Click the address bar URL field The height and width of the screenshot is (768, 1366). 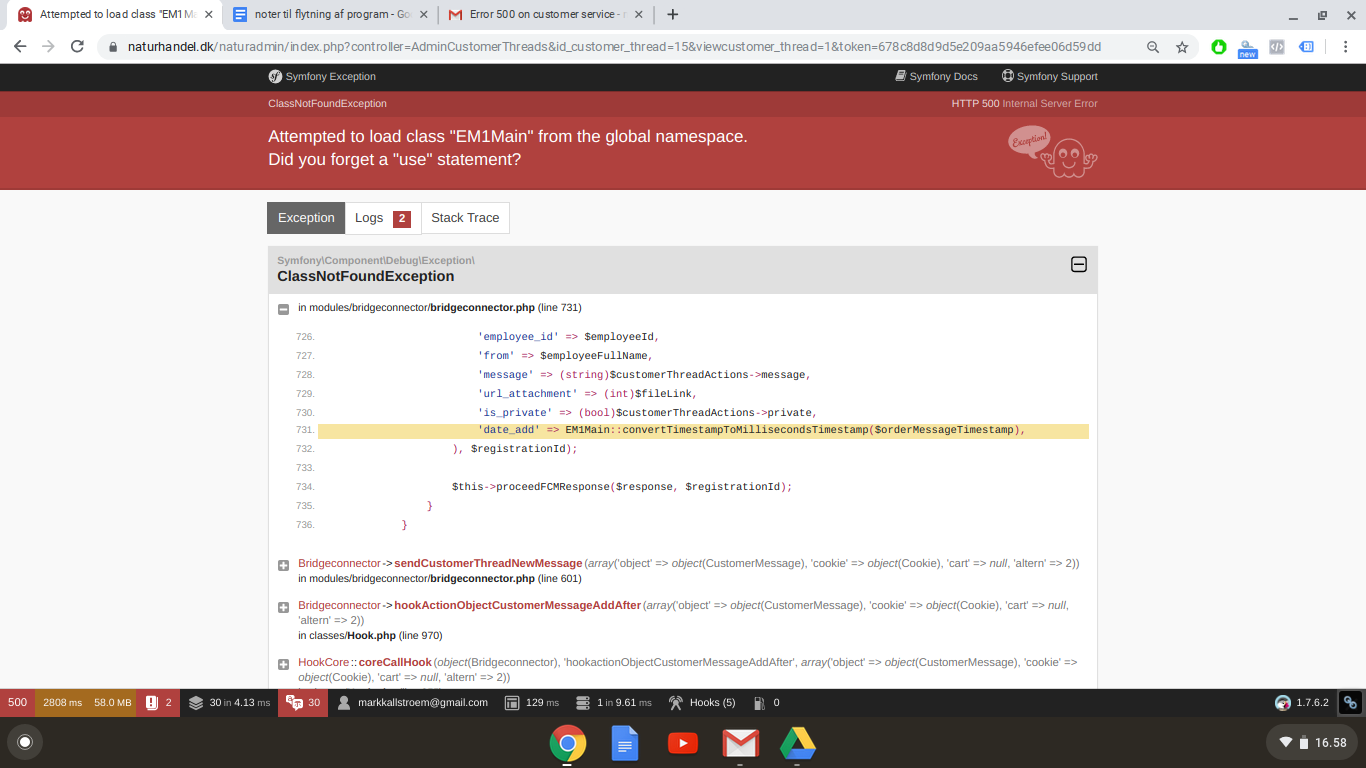(x=615, y=47)
